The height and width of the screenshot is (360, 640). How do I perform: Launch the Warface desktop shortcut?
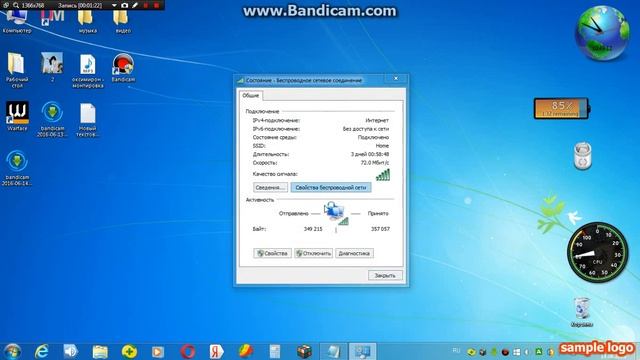click(17, 116)
